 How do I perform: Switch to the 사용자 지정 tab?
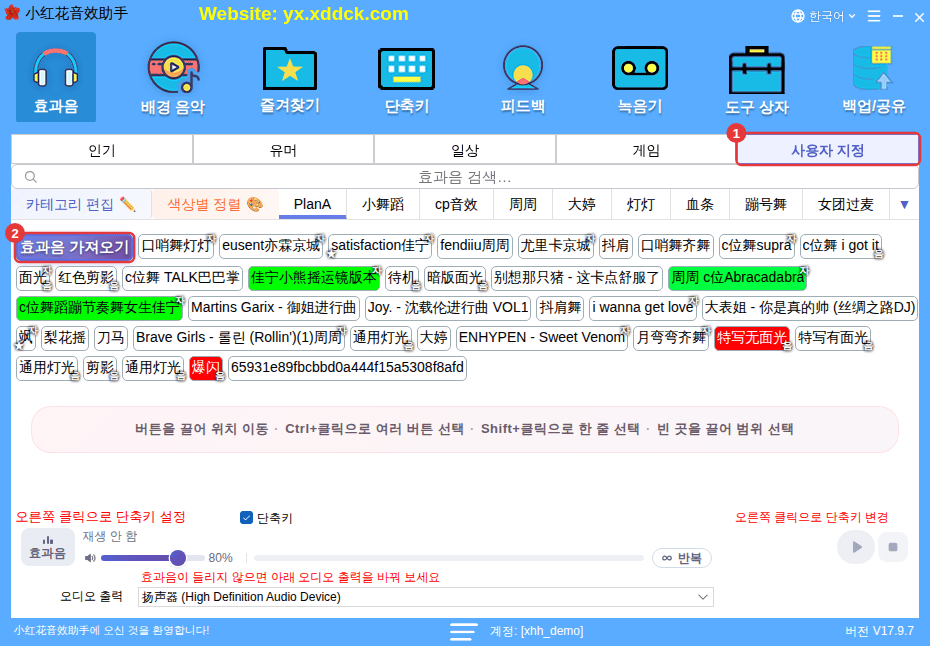click(x=827, y=150)
